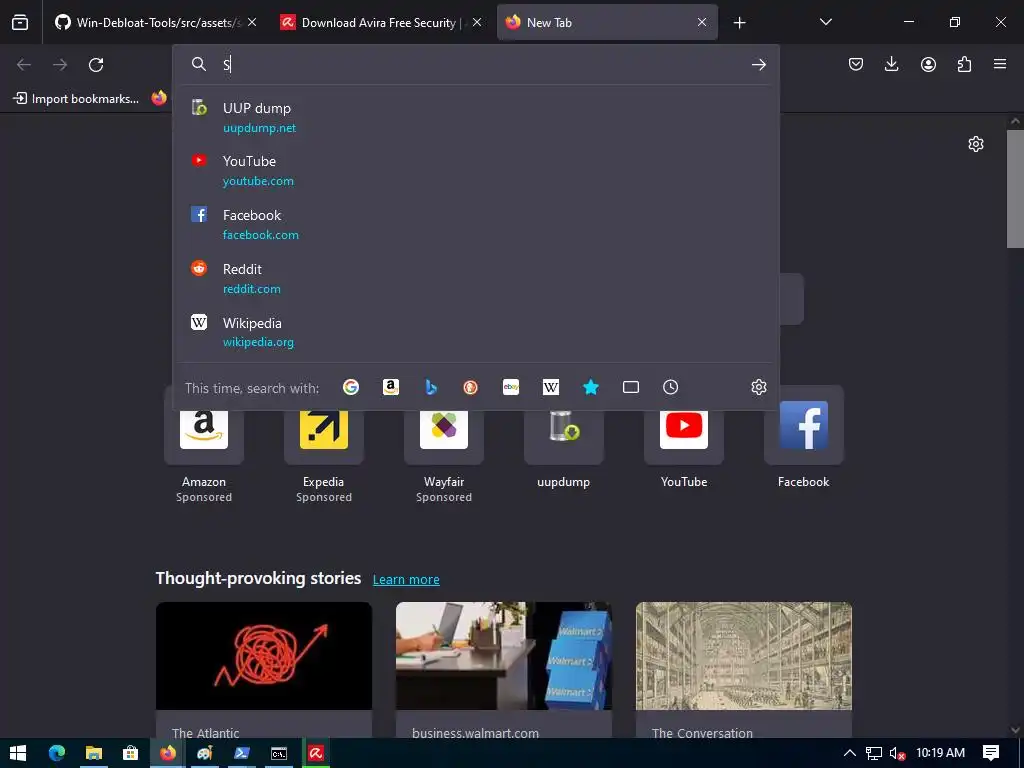The height and width of the screenshot is (768, 1024).
Task: Open the Firefox application hamburger menu
Action: (1000, 64)
